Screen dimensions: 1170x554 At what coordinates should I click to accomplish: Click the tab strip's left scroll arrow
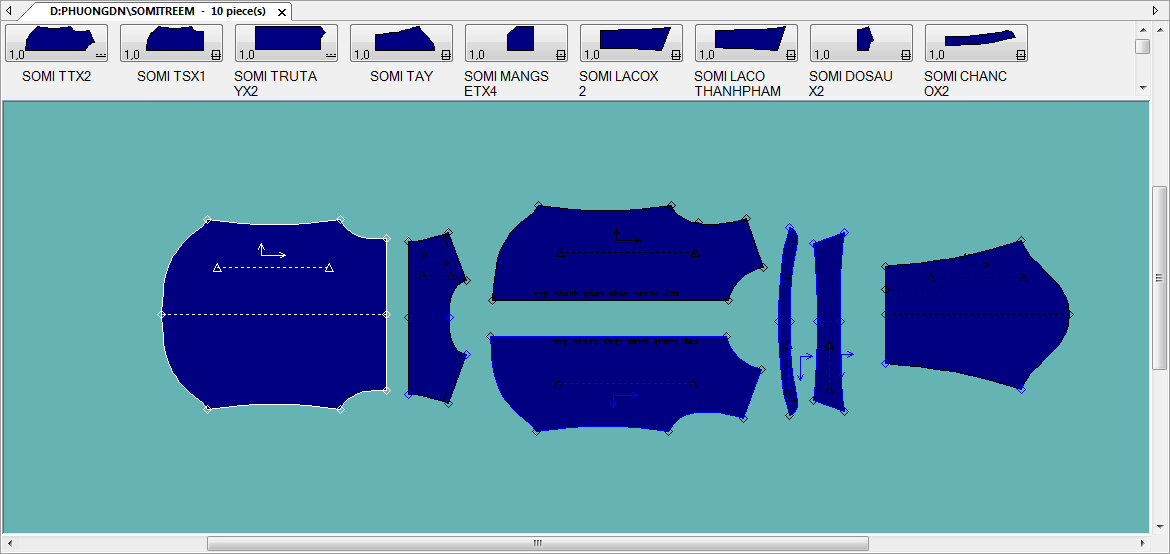[10, 11]
